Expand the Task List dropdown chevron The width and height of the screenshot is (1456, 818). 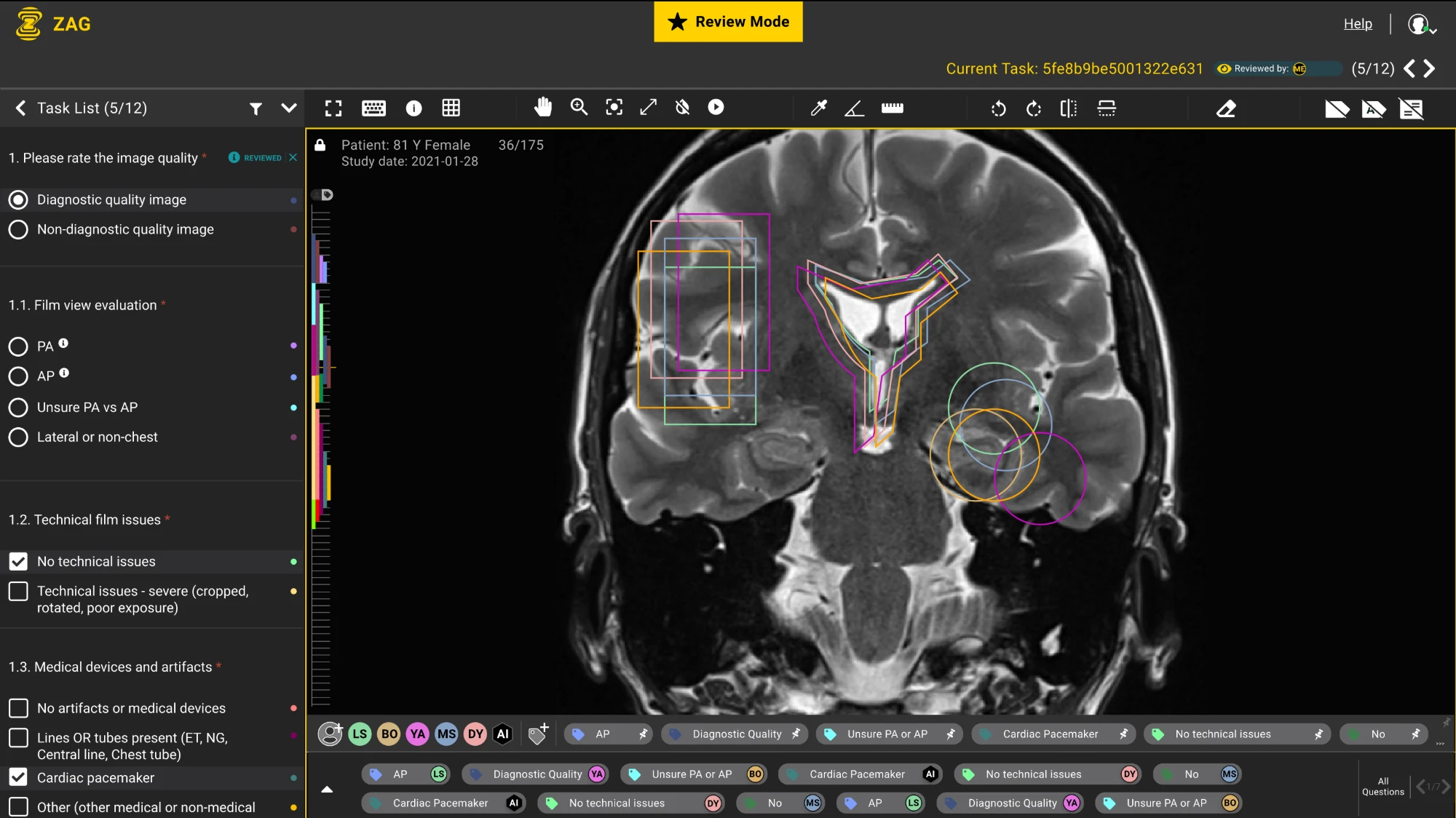point(289,108)
